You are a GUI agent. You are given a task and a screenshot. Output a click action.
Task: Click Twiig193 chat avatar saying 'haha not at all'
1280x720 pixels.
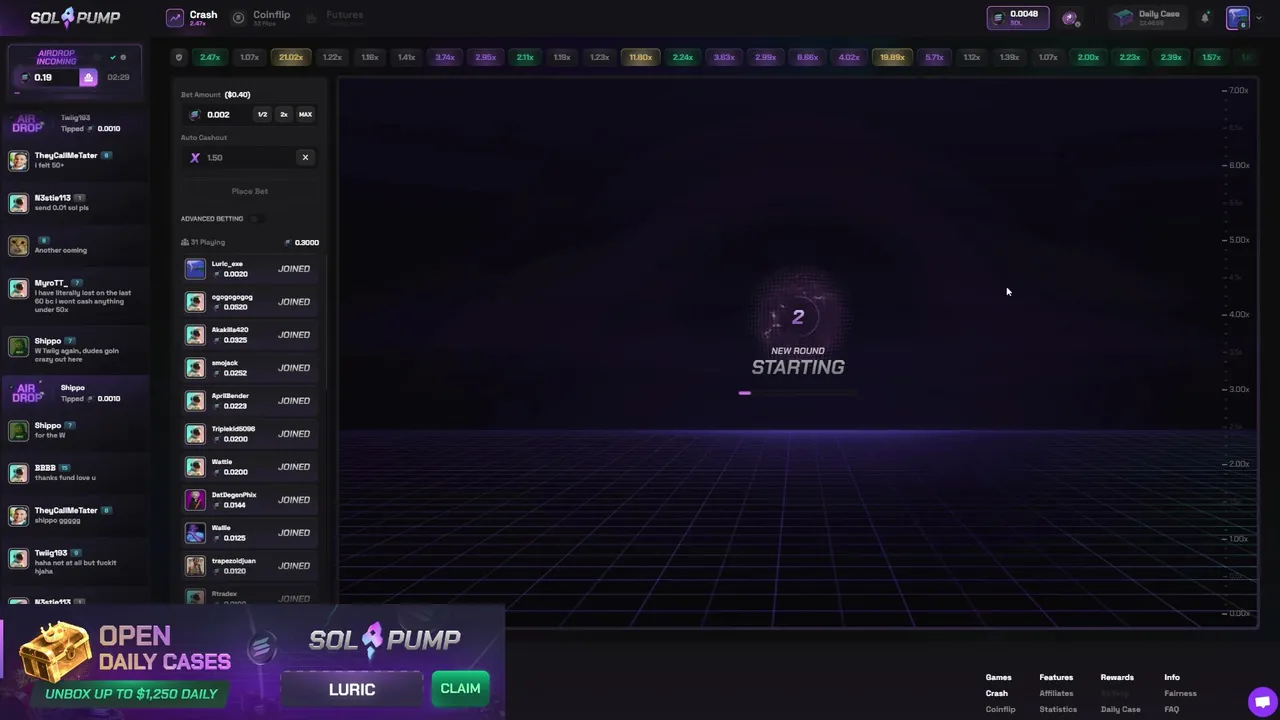tap(18, 558)
